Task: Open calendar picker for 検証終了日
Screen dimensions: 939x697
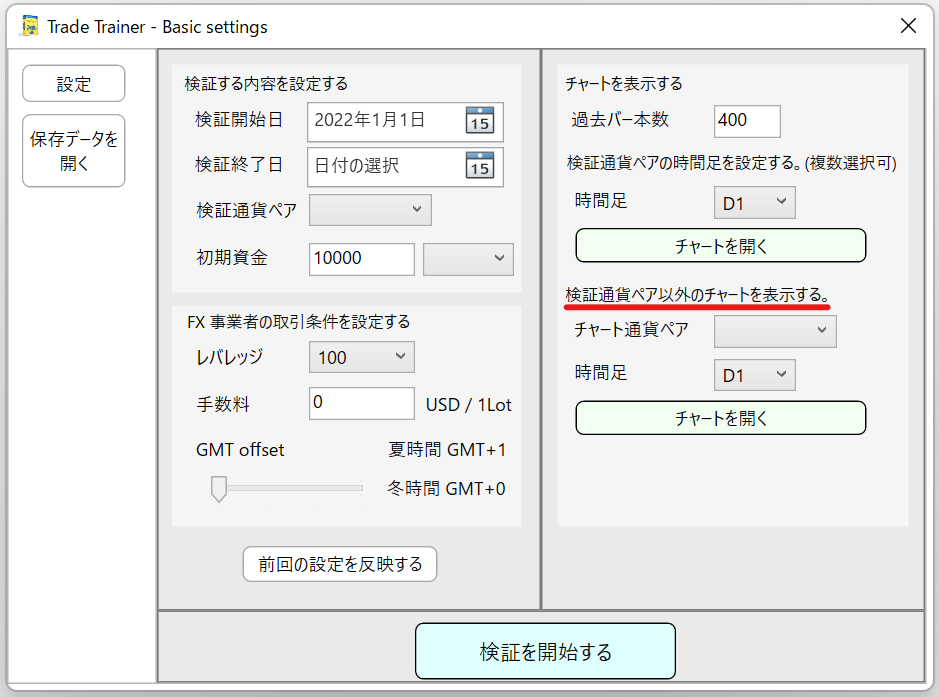Action: click(480, 166)
